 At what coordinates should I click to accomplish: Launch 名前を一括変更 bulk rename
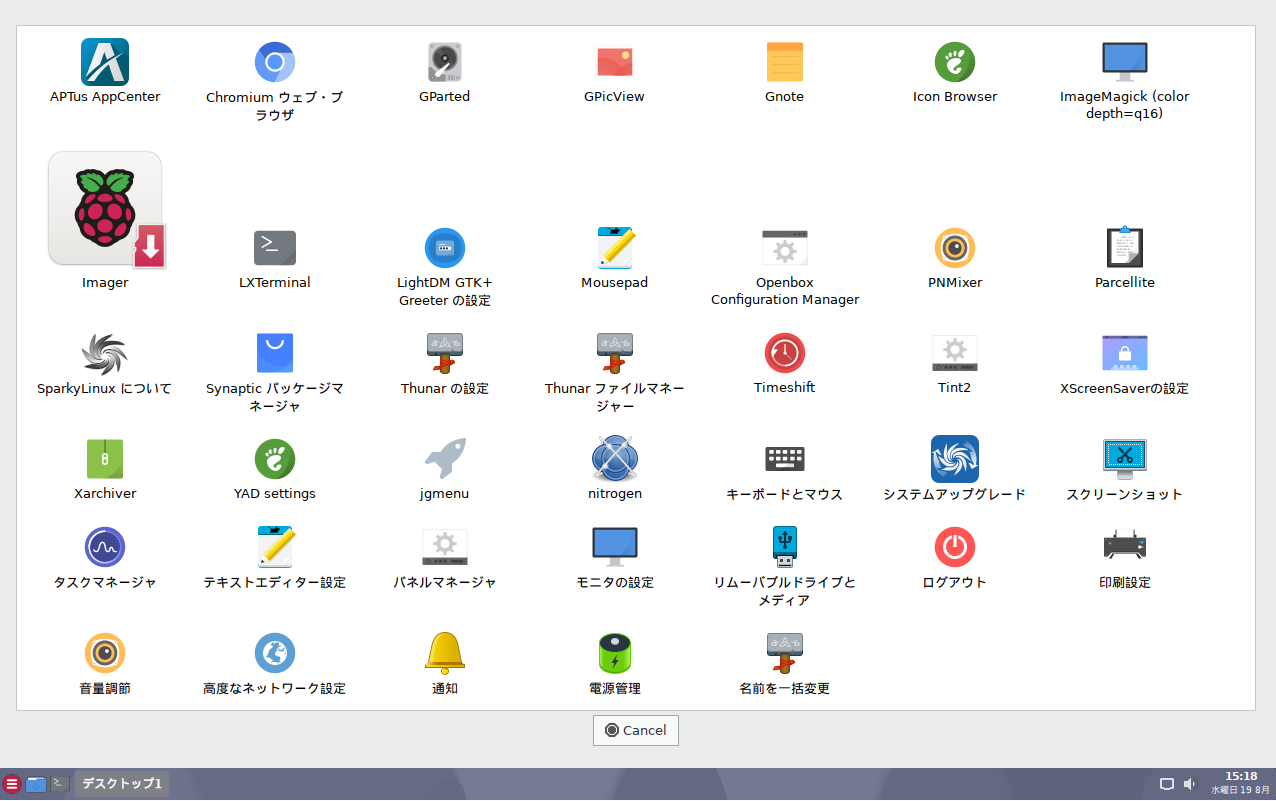pyautogui.click(x=785, y=653)
